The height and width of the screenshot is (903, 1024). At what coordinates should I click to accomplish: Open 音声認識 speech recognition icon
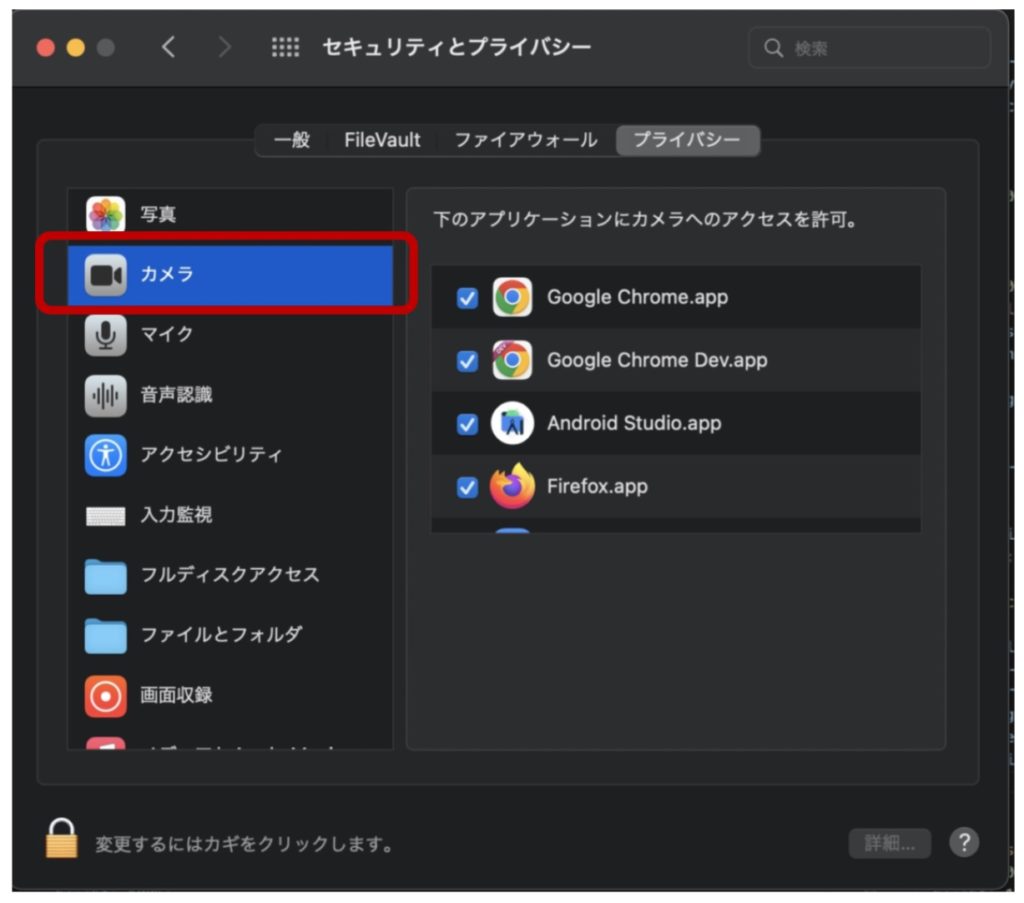click(x=106, y=395)
